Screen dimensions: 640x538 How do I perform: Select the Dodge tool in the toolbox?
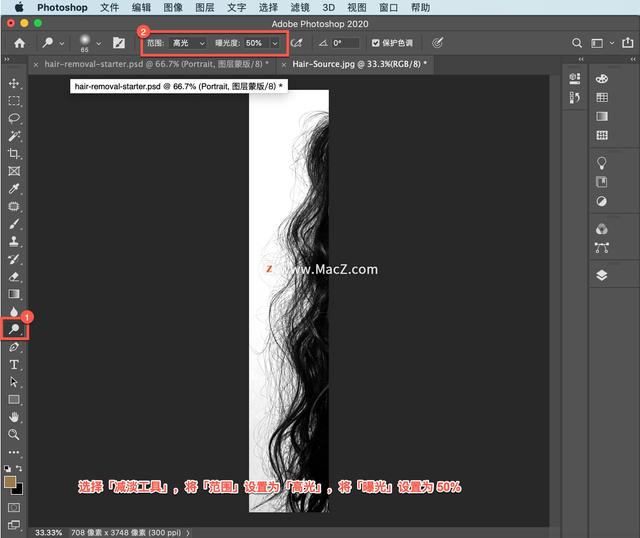point(14,329)
